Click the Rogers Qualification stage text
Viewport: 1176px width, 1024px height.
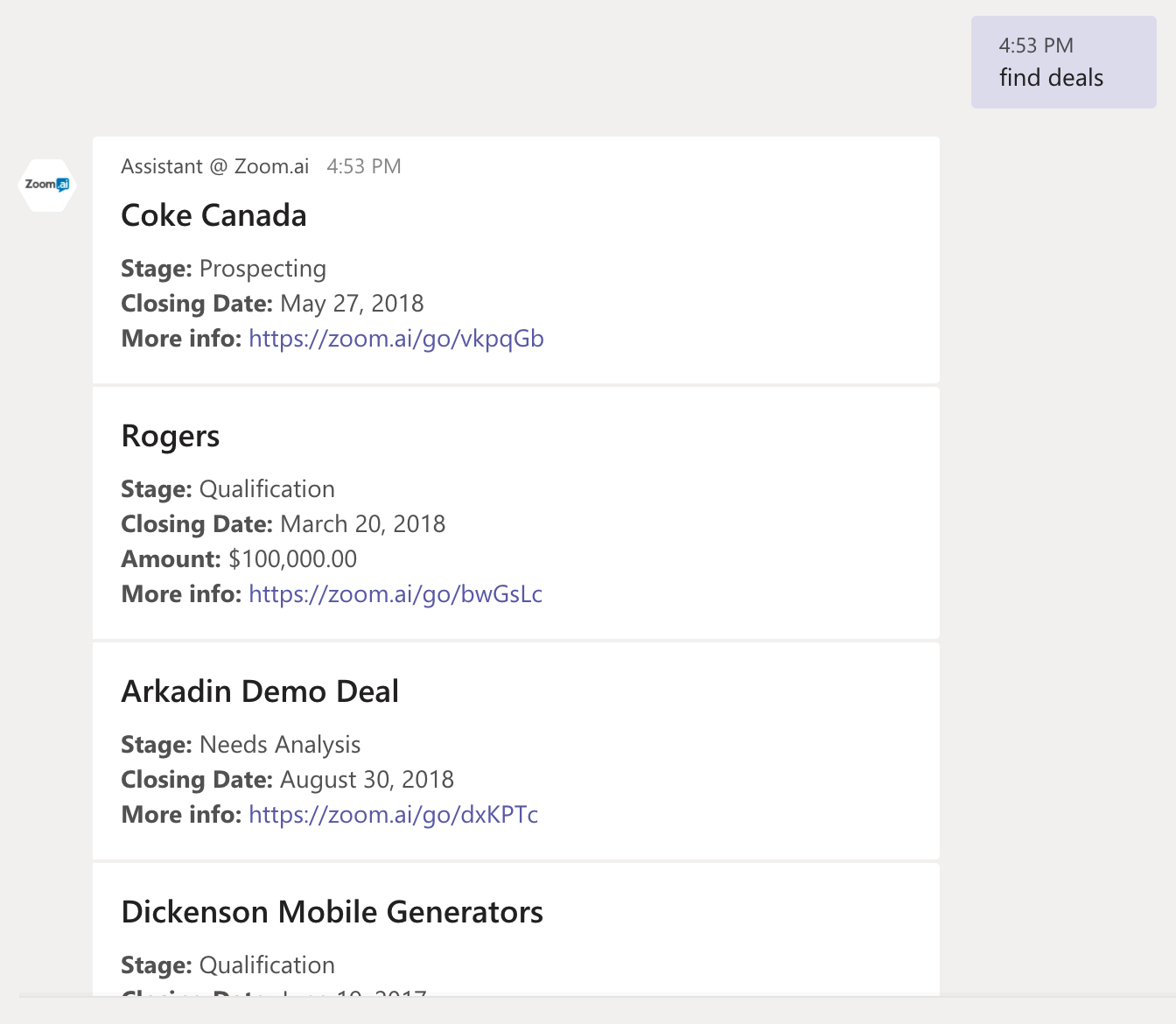pos(267,489)
